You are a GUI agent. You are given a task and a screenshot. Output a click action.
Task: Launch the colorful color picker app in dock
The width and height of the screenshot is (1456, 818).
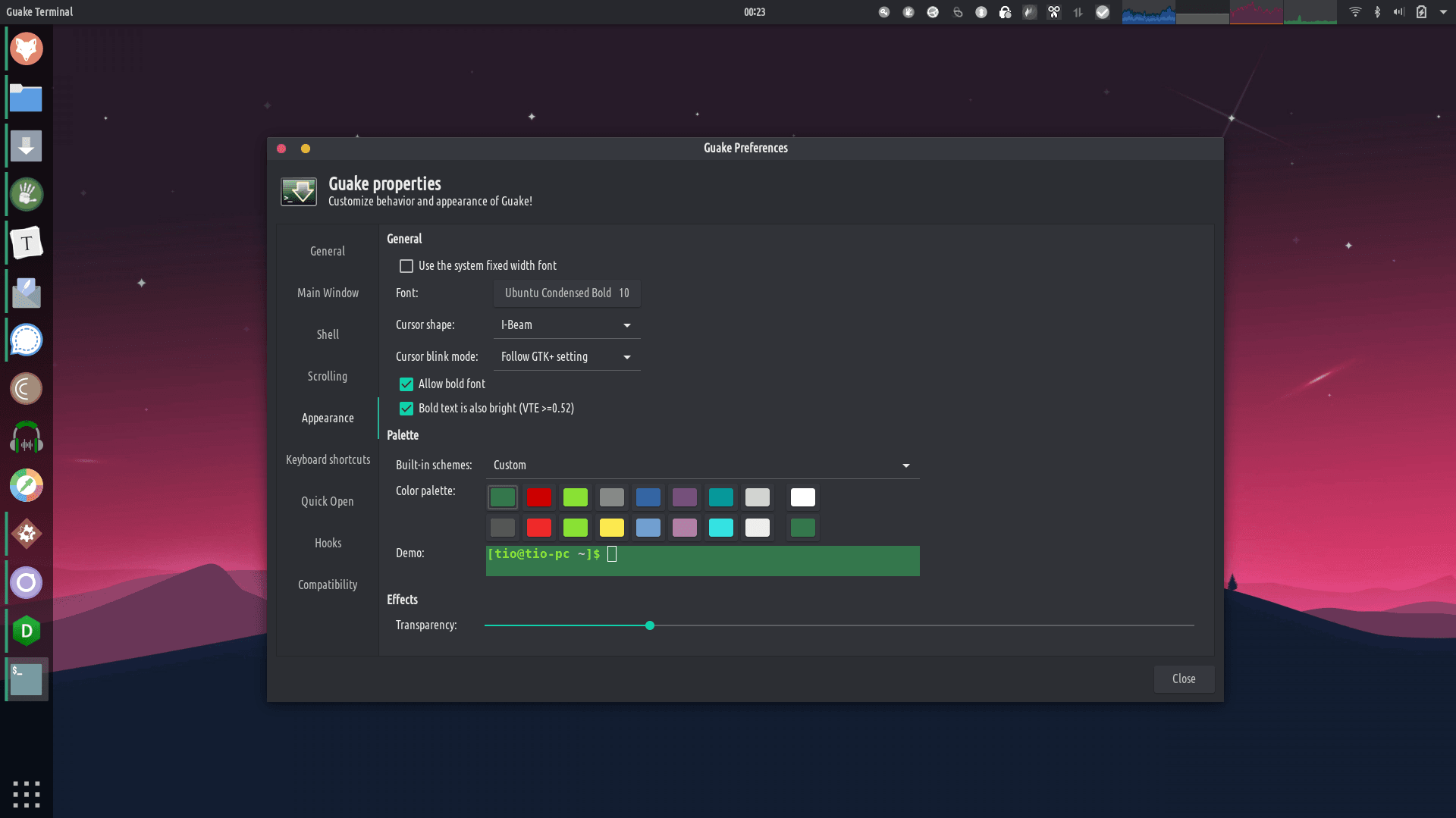[27, 486]
